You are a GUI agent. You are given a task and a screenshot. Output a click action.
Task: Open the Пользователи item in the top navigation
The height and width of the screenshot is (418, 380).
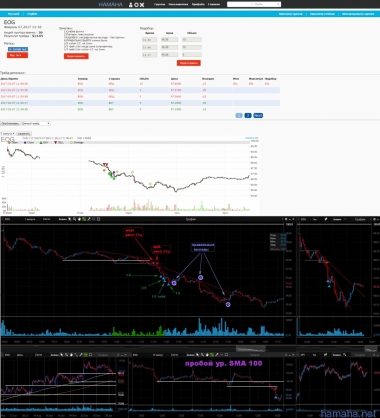pos(178,4)
